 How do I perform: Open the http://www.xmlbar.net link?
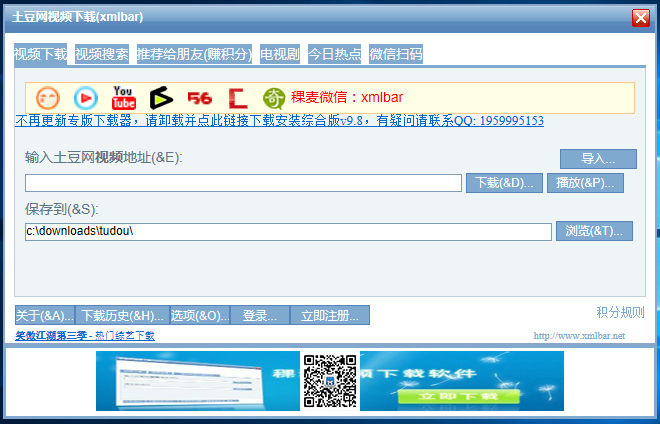tap(579, 336)
